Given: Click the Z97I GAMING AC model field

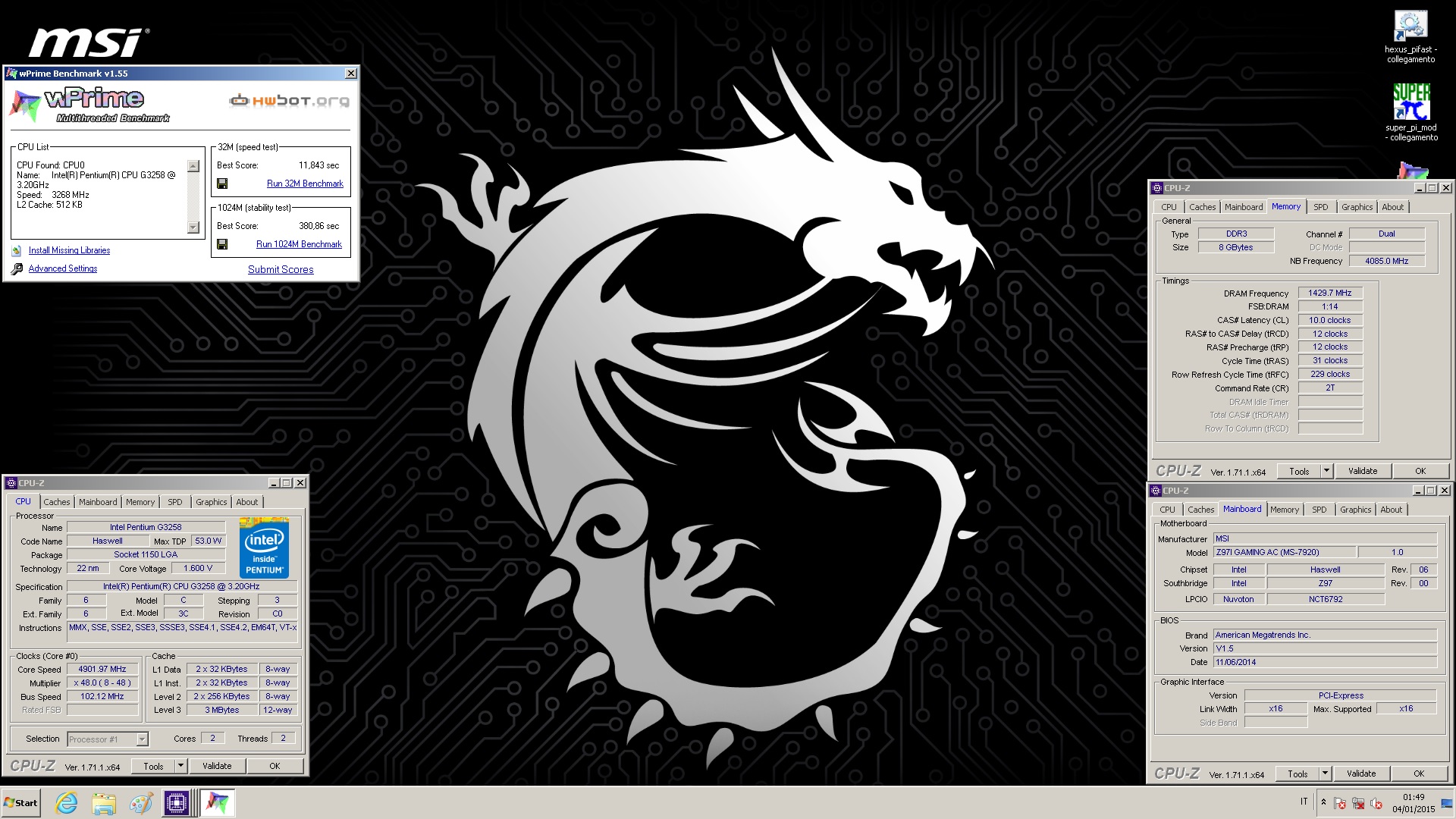Looking at the screenshot, I should tap(1285, 552).
